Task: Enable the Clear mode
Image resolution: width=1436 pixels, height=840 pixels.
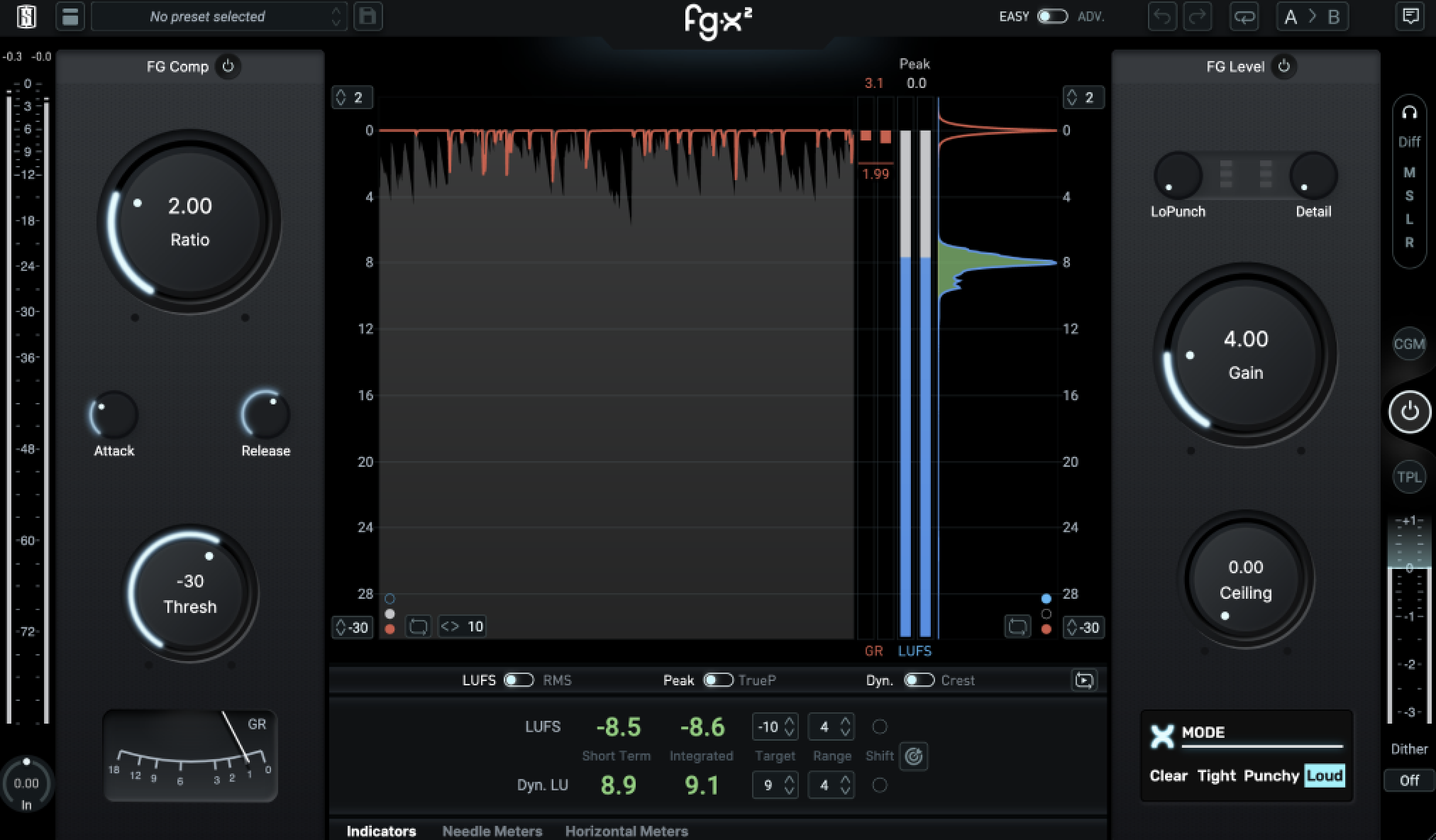Action: tap(1168, 775)
